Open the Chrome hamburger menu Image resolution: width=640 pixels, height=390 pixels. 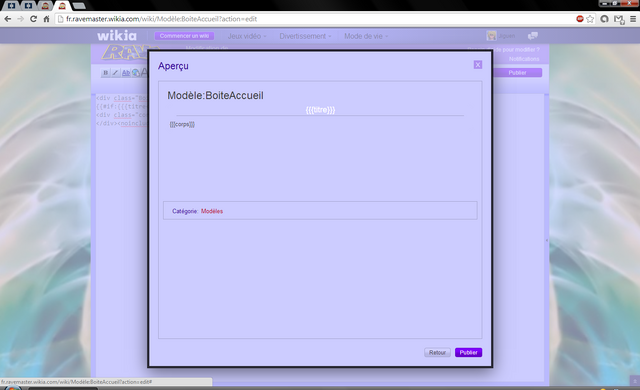(x=633, y=19)
